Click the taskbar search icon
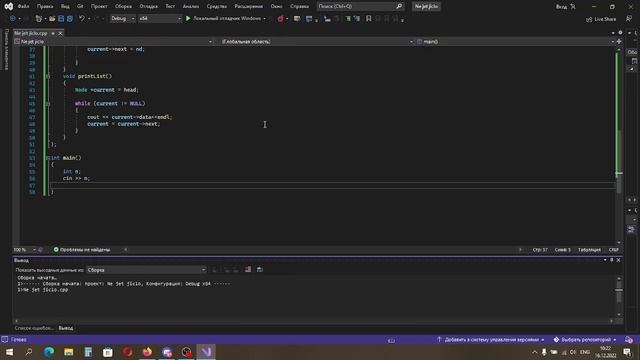The width and height of the screenshot is (640, 360). click(x=29, y=352)
